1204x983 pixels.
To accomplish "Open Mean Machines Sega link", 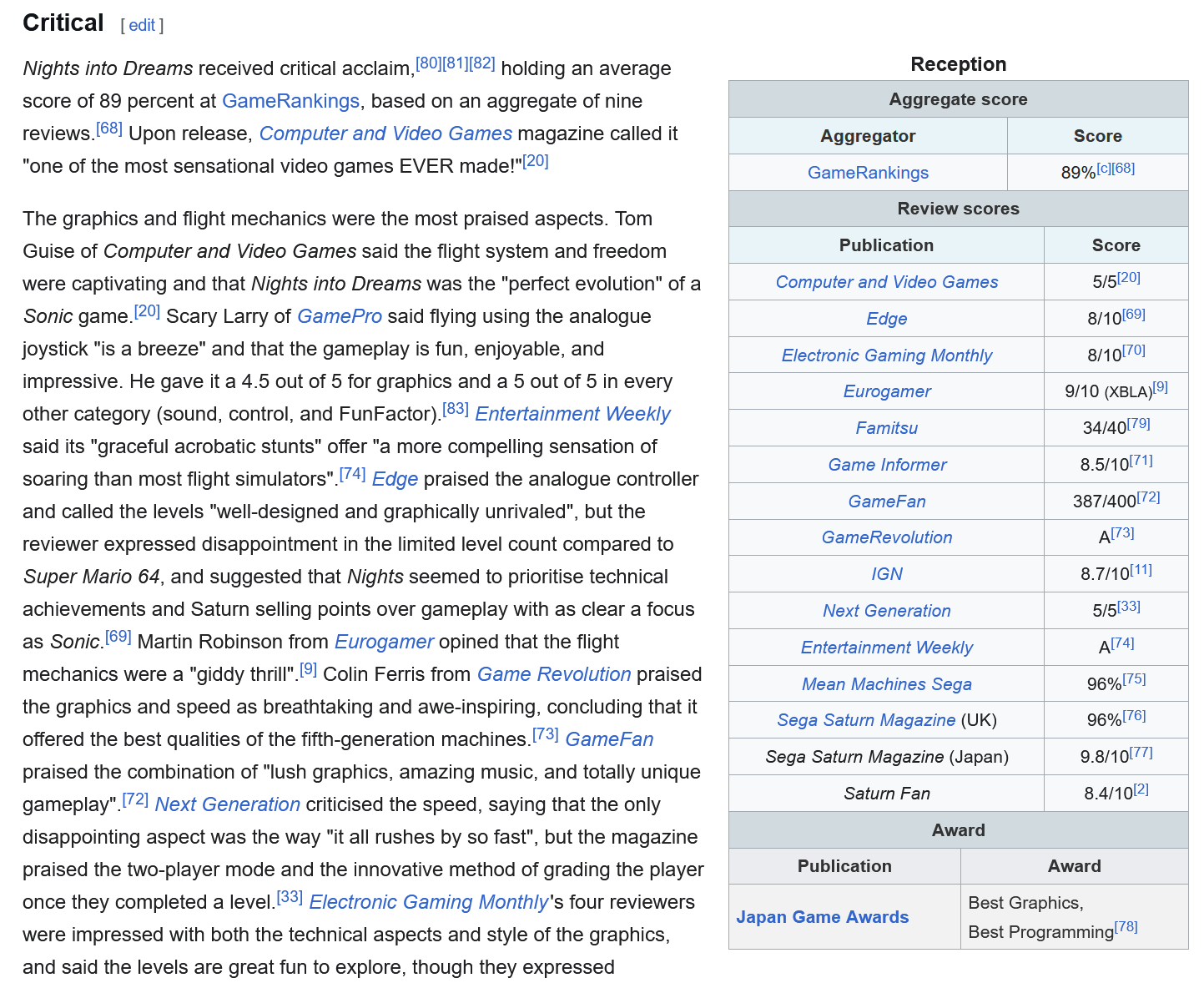I will (887, 684).
